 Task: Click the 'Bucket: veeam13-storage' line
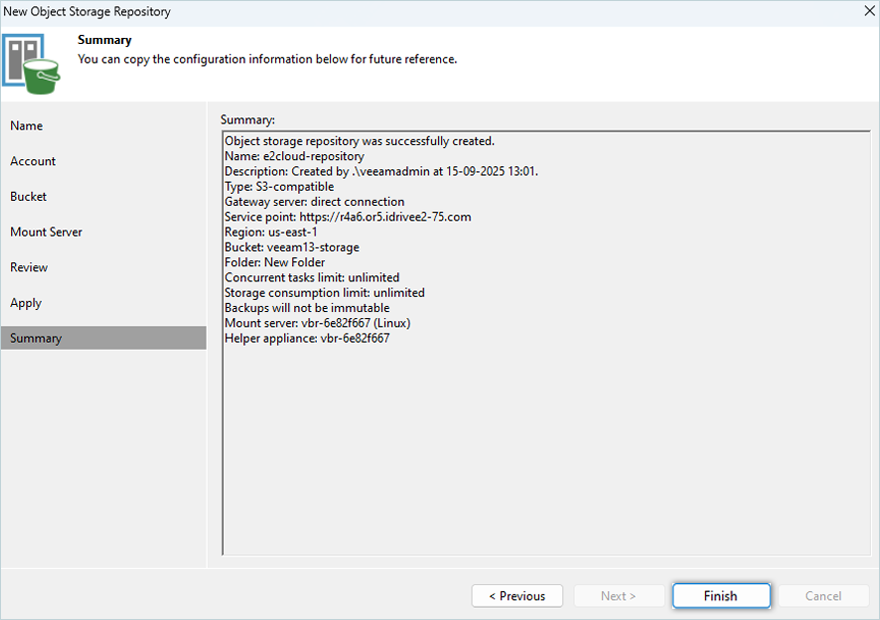291,247
